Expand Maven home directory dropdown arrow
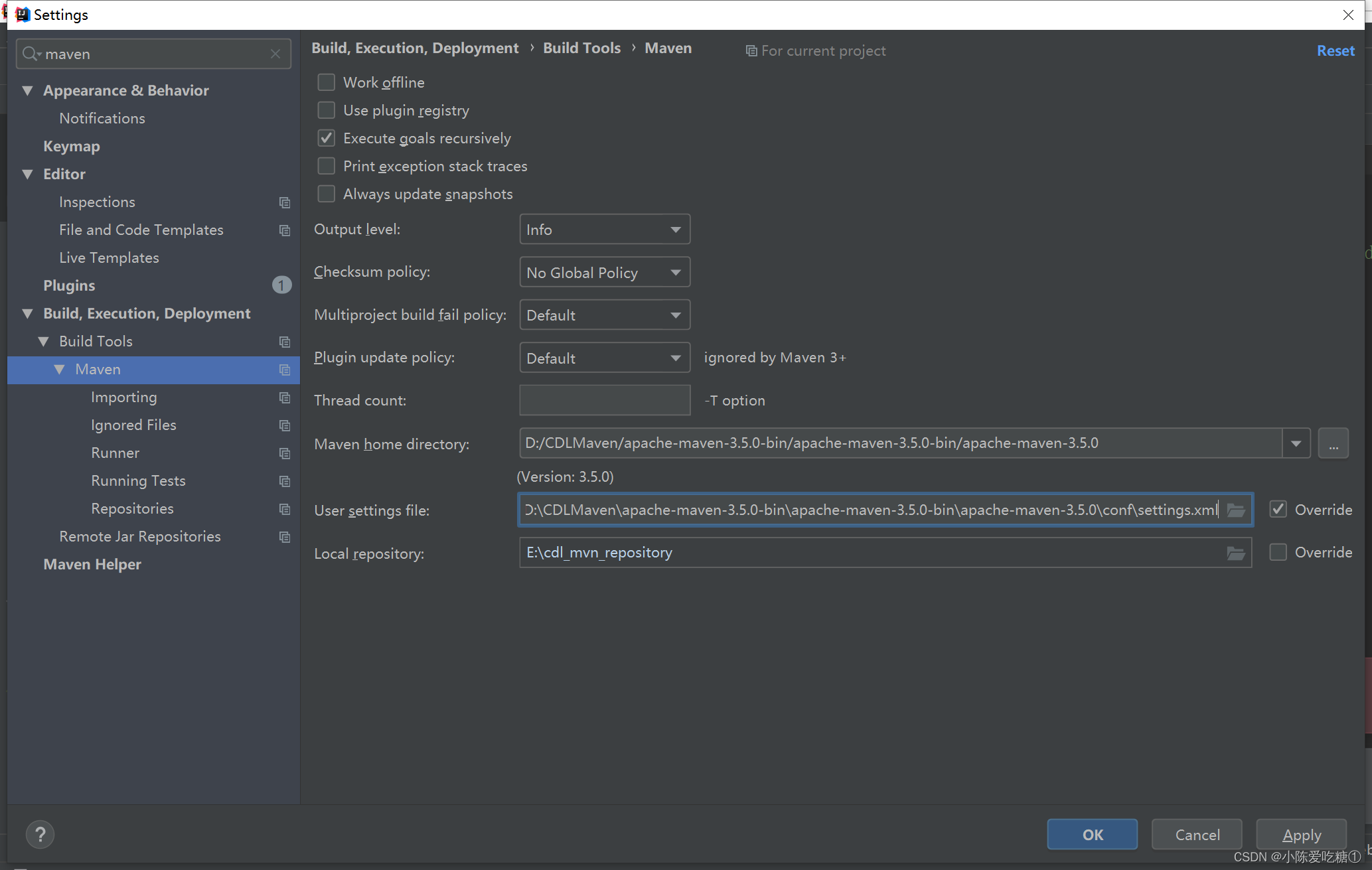 (1296, 443)
